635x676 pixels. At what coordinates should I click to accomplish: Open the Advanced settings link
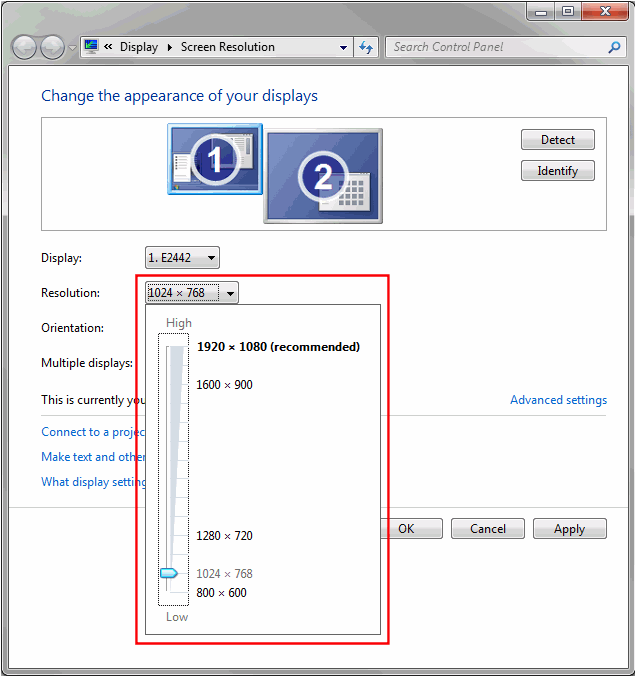(x=558, y=400)
